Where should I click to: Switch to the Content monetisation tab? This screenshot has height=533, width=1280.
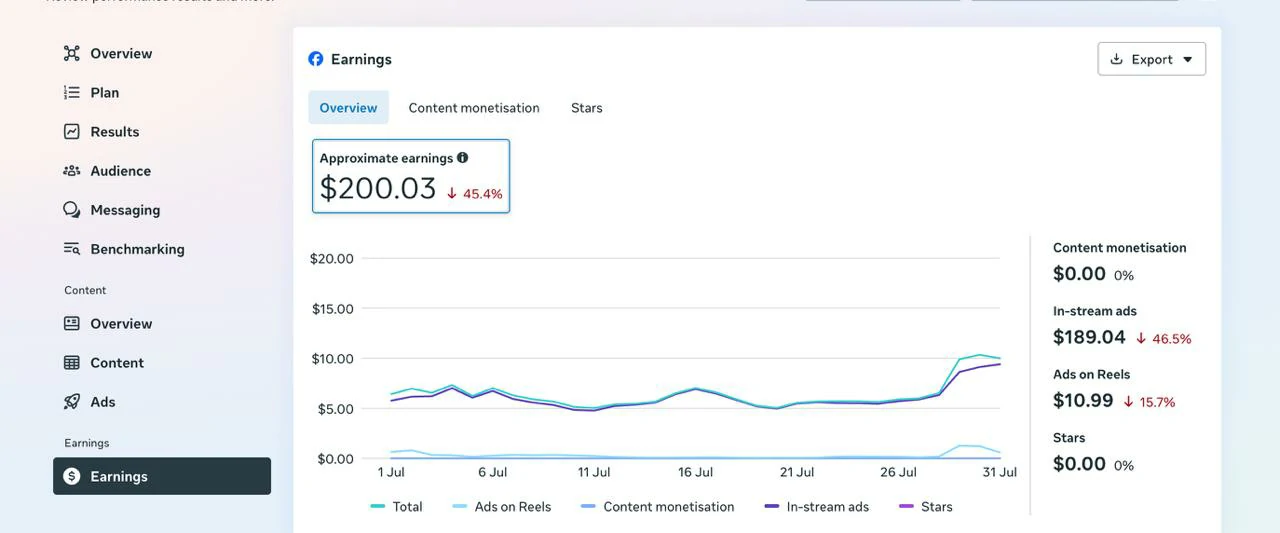pos(474,108)
